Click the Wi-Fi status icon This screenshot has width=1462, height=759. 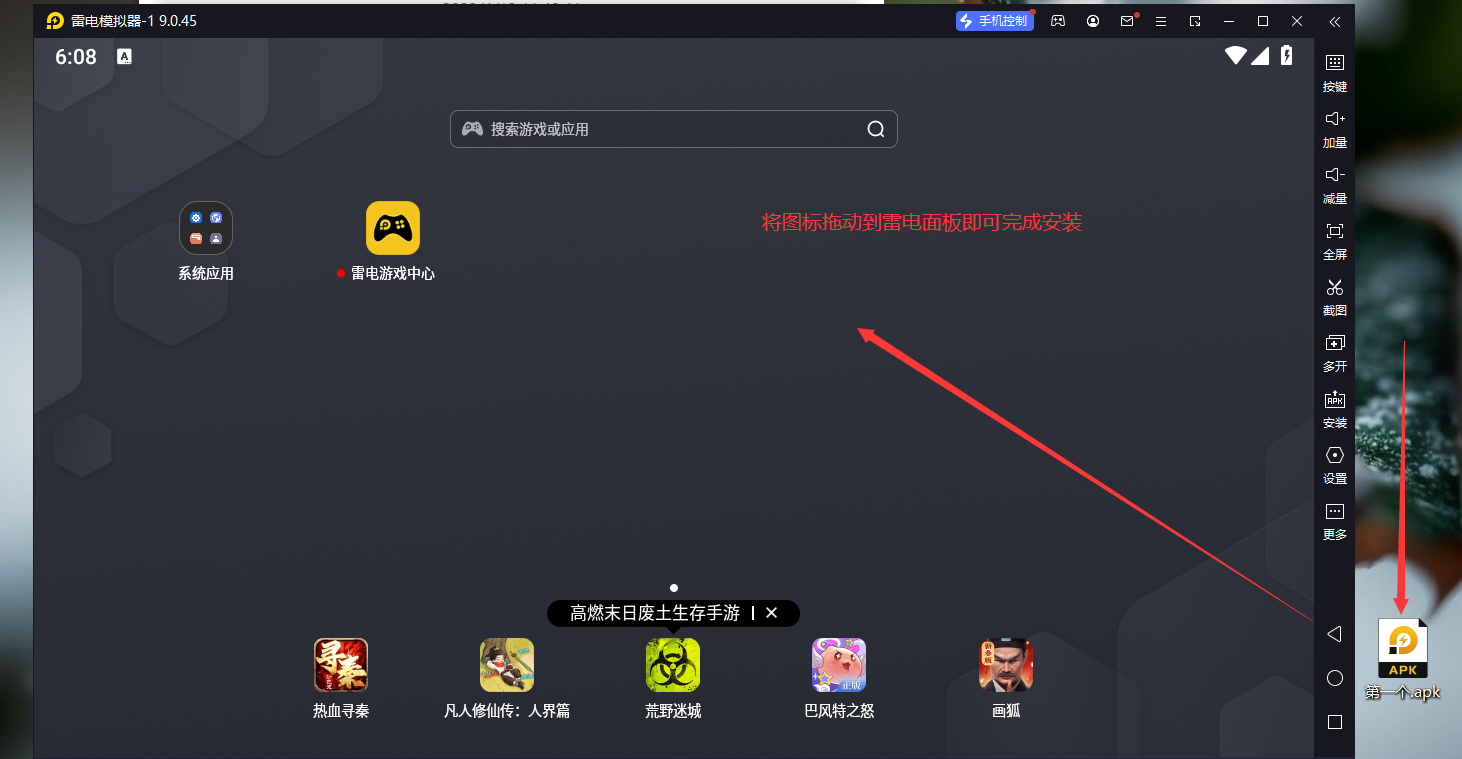coord(1237,56)
